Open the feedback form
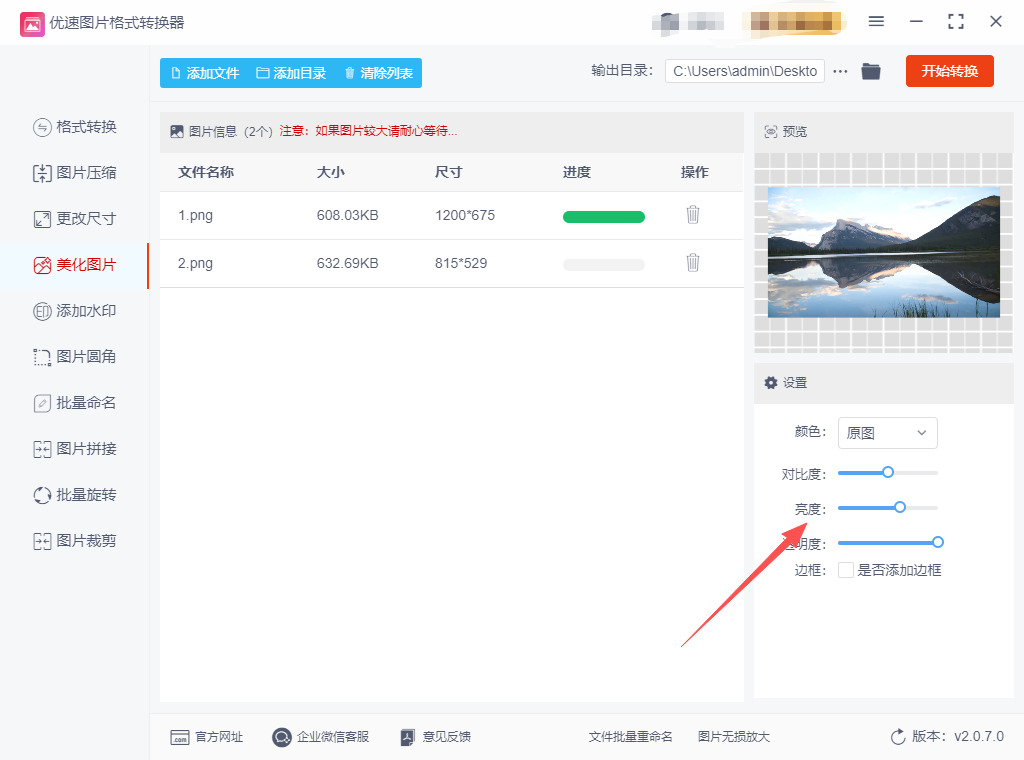 [435, 737]
